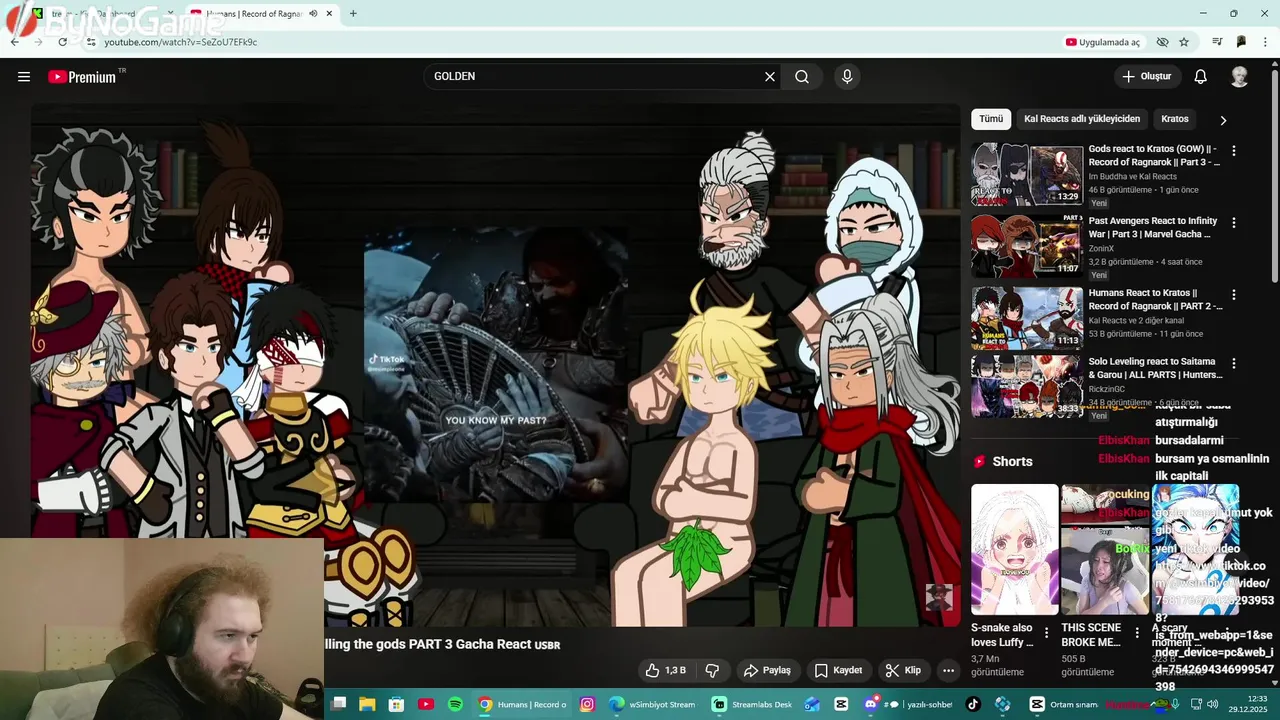The image size is (1280, 720).
Task: Open Humans React to Kratos PART 2 thumbnail
Action: click(1027, 318)
